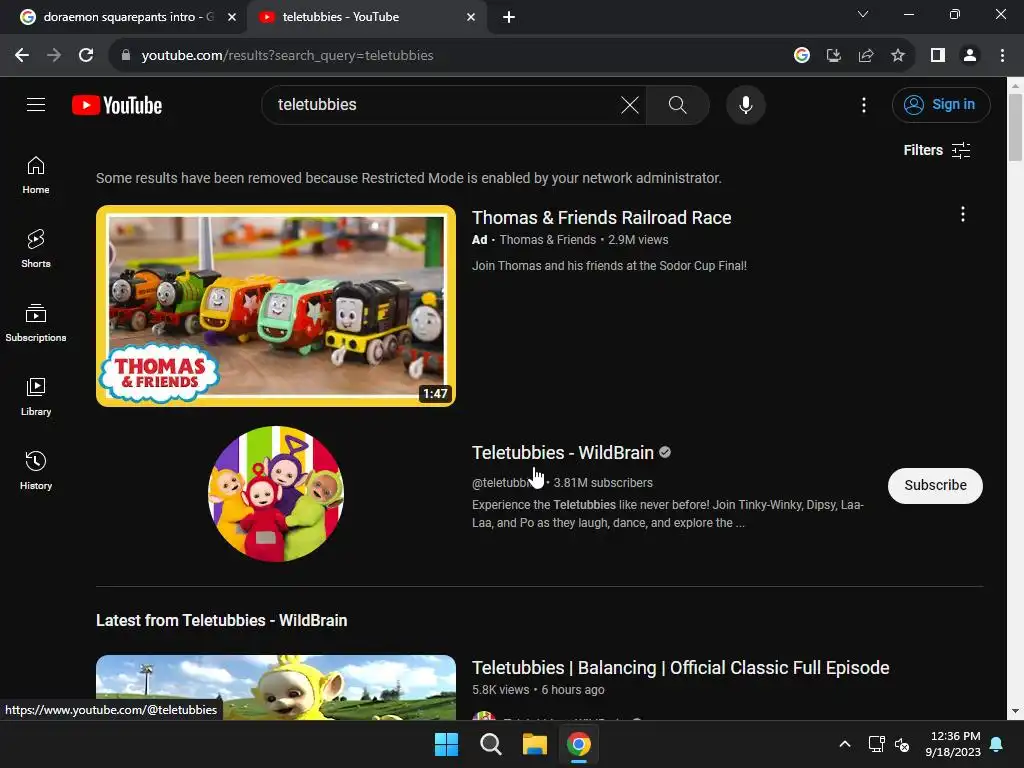Click the YouTube logo
Screen dimensions: 1024x768
pyautogui.click(x=117, y=105)
